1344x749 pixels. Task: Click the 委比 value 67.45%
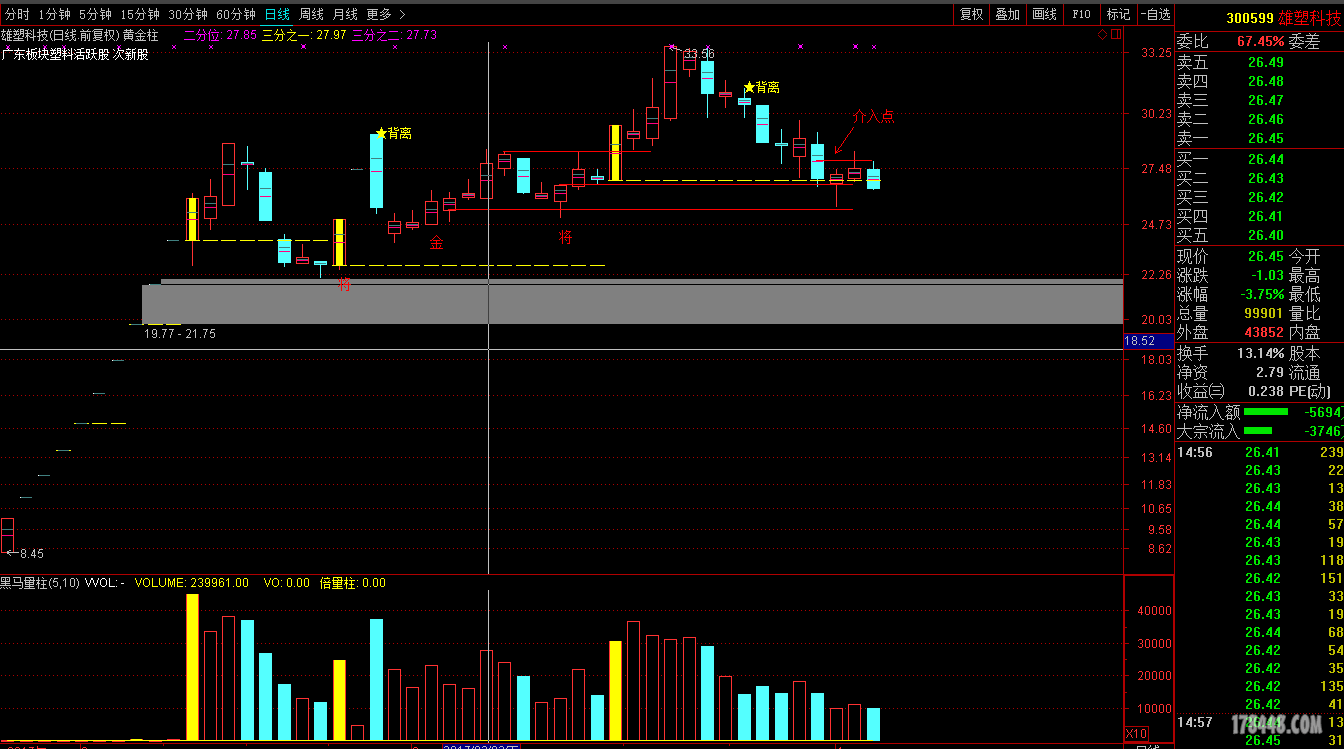(1260, 41)
